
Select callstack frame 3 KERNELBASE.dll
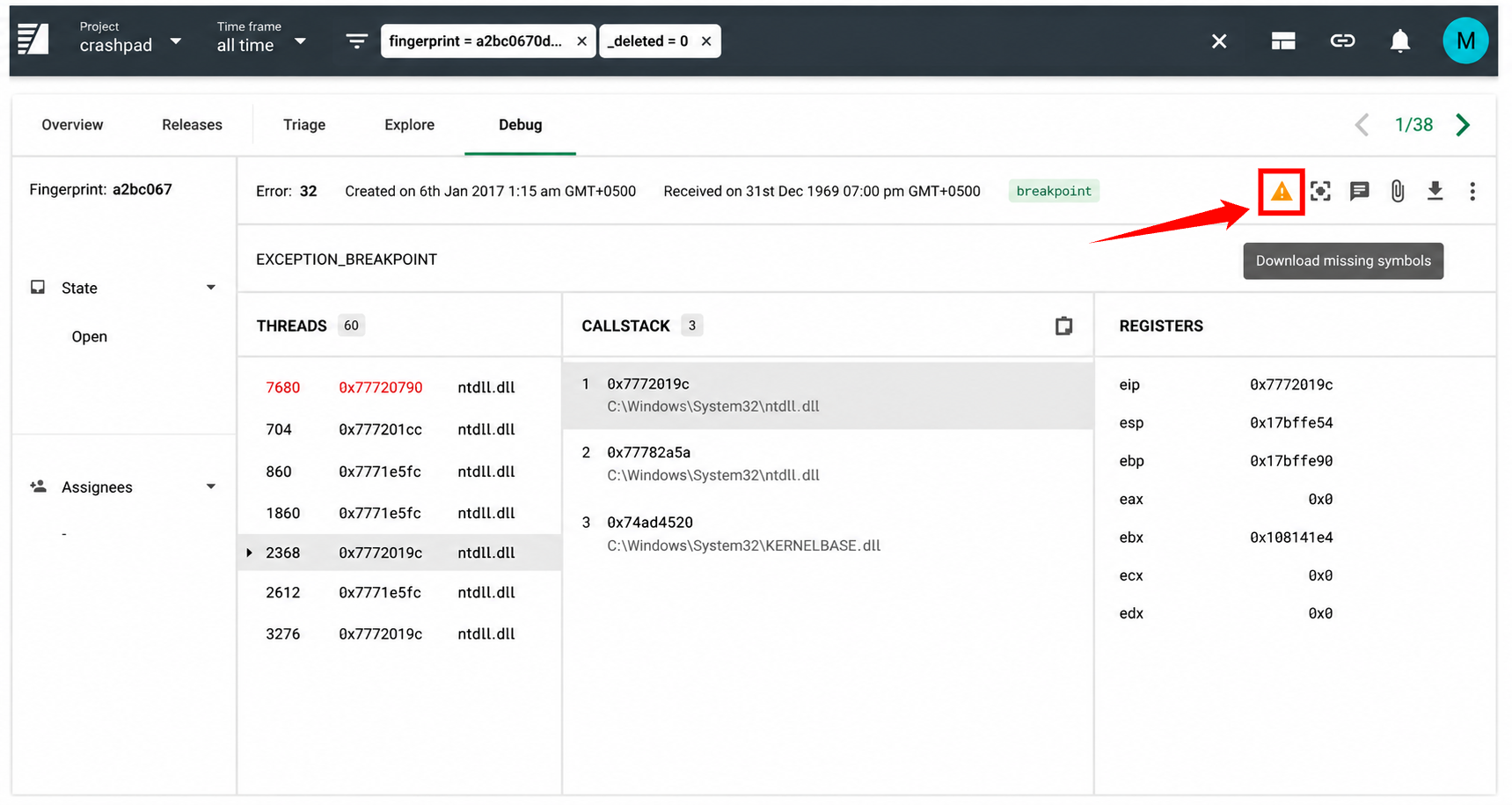coord(828,533)
